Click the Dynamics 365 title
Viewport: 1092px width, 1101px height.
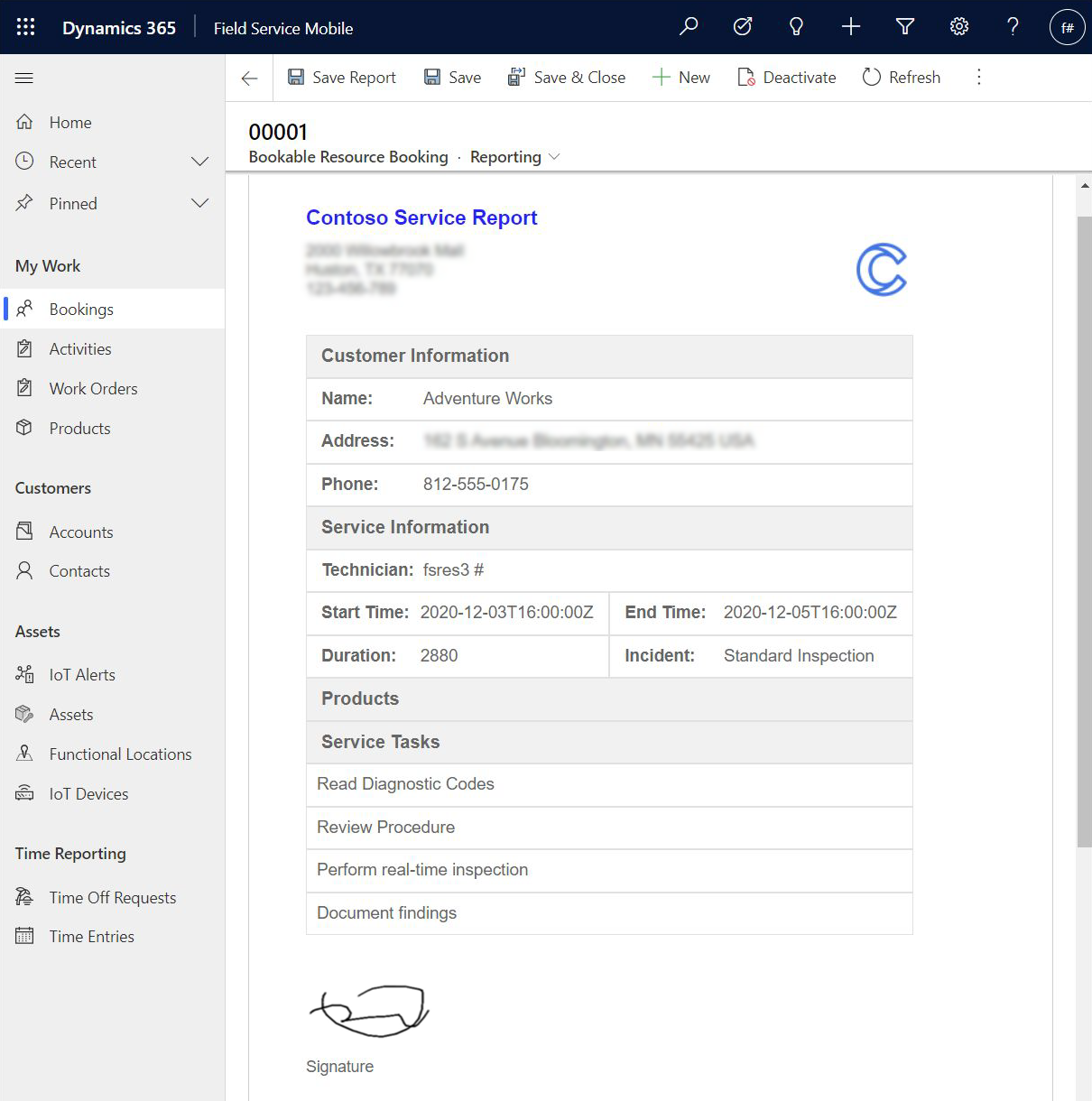(119, 28)
